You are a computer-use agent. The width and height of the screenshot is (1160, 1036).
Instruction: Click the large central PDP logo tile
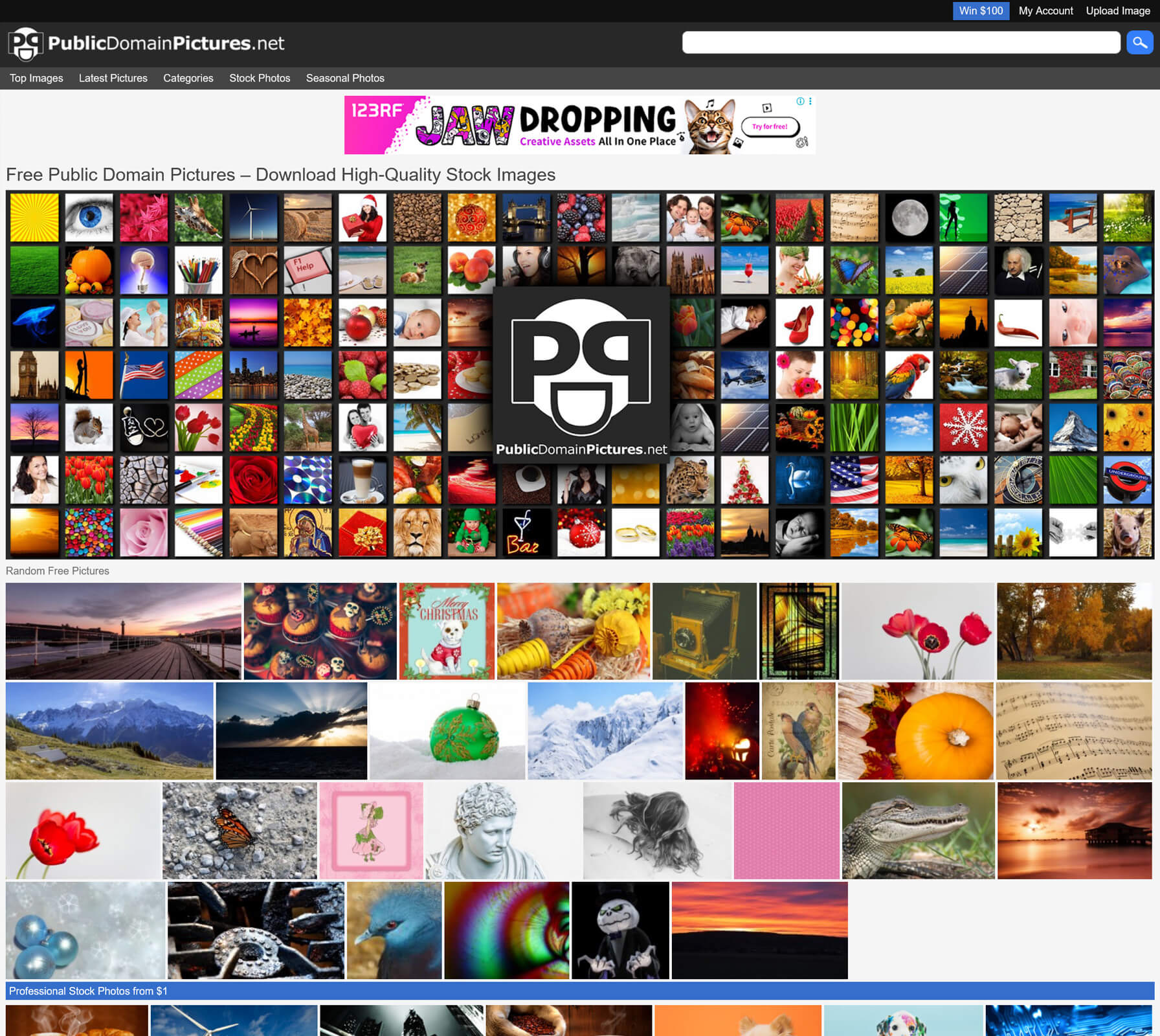581,375
